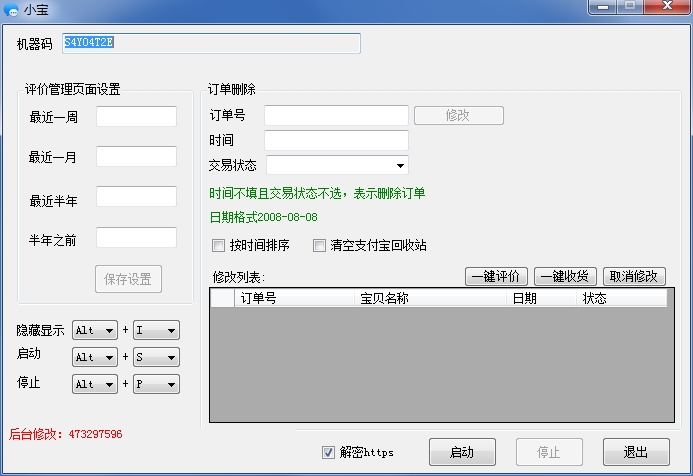Image resolution: width=693 pixels, height=476 pixels.
Task: Open the 交易状态 dropdown
Action: (337, 165)
